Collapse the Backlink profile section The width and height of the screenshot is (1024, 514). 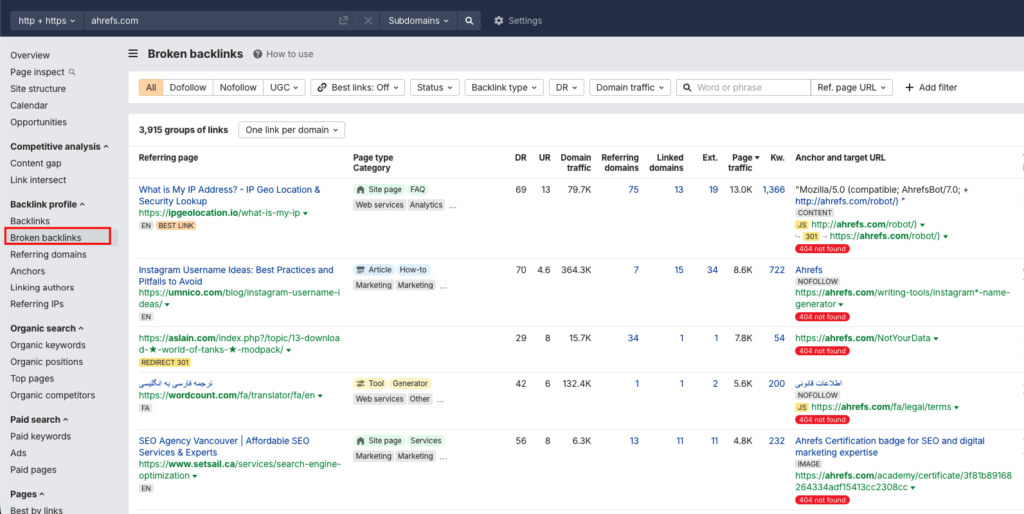48,204
